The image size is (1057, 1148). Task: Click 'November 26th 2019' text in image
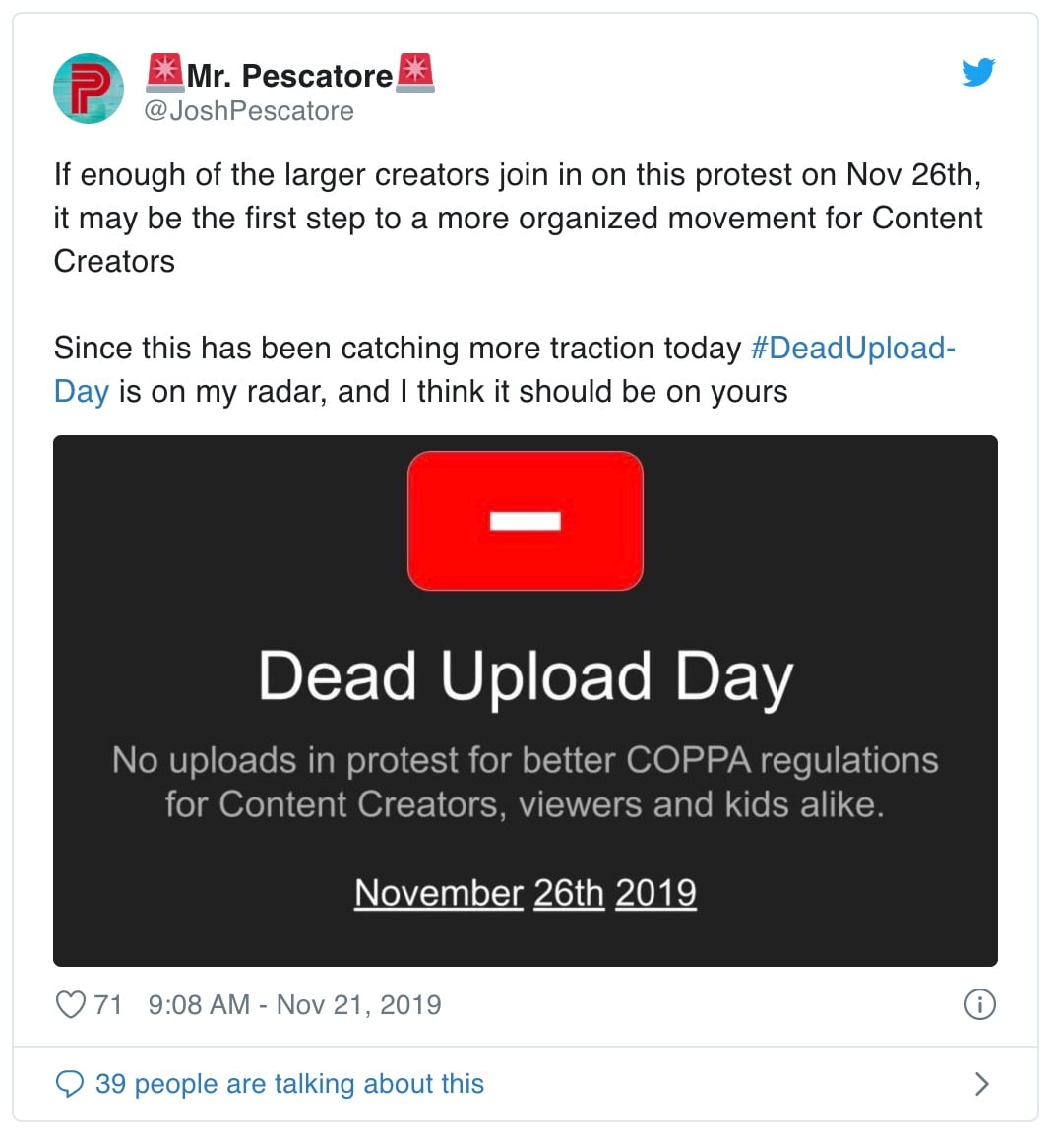pos(526,894)
